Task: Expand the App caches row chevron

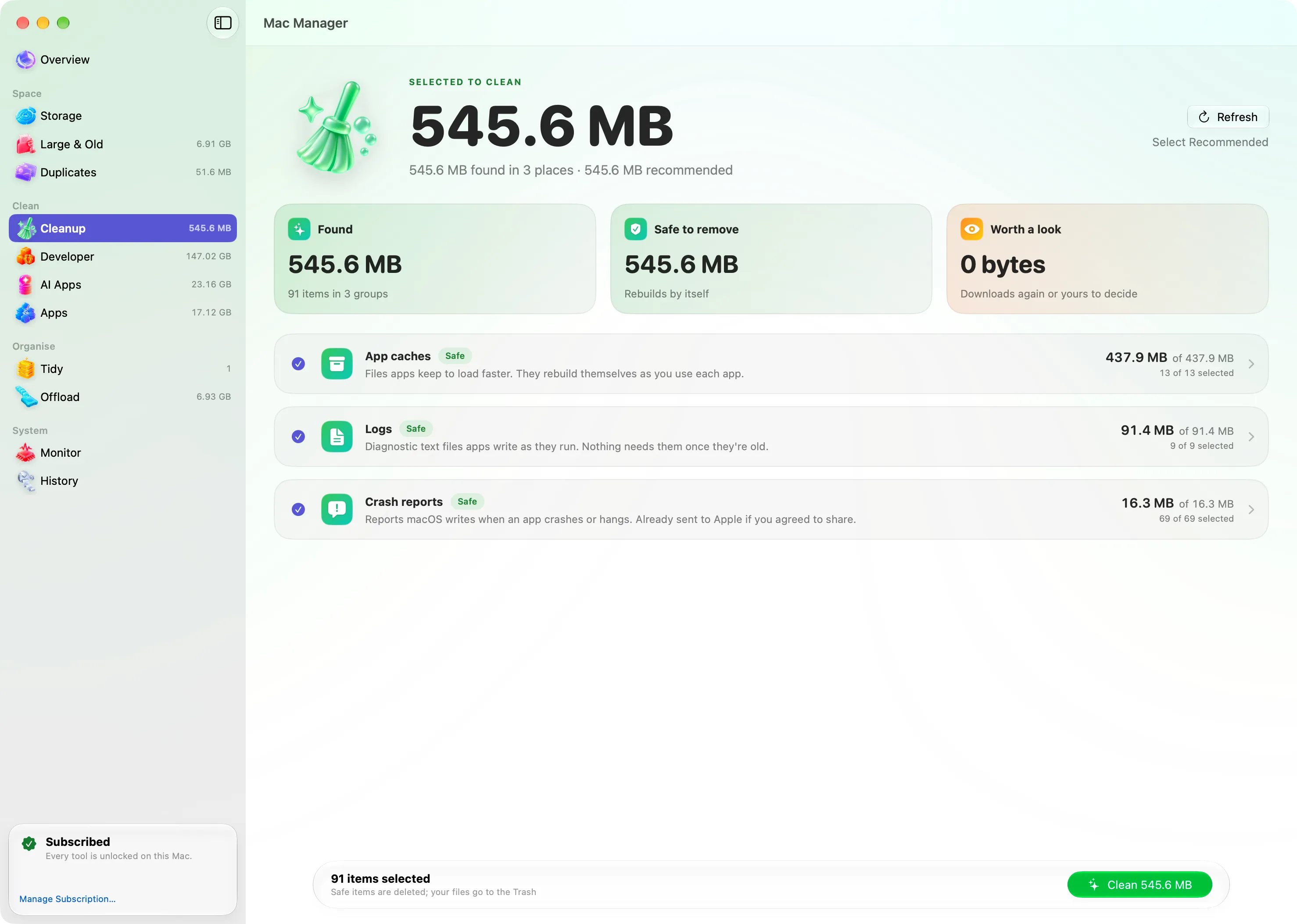Action: pyautogui.click(x=1251, y=364)
